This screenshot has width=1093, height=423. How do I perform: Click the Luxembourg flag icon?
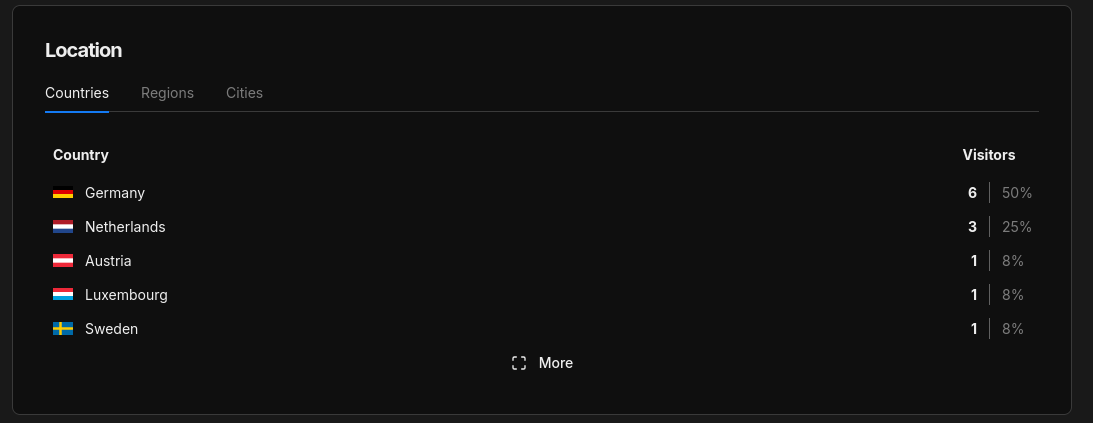point(63,295)
